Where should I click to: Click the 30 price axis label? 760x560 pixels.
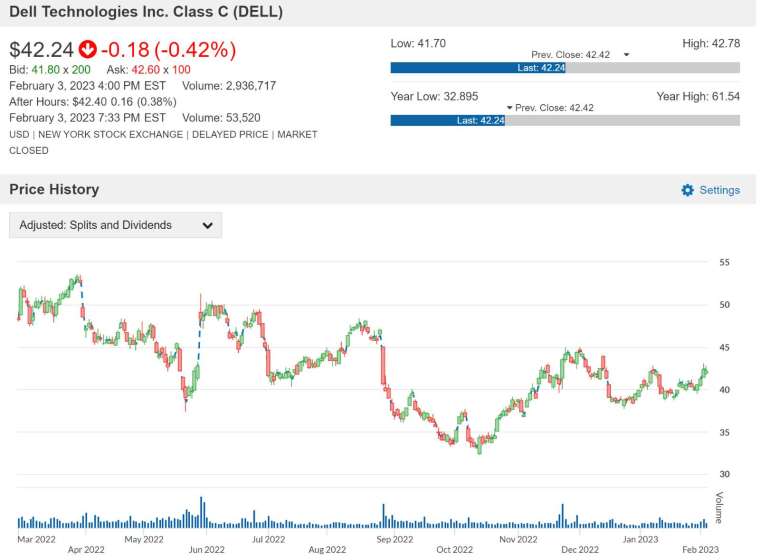pyautogui.click(x=724, y=474)
